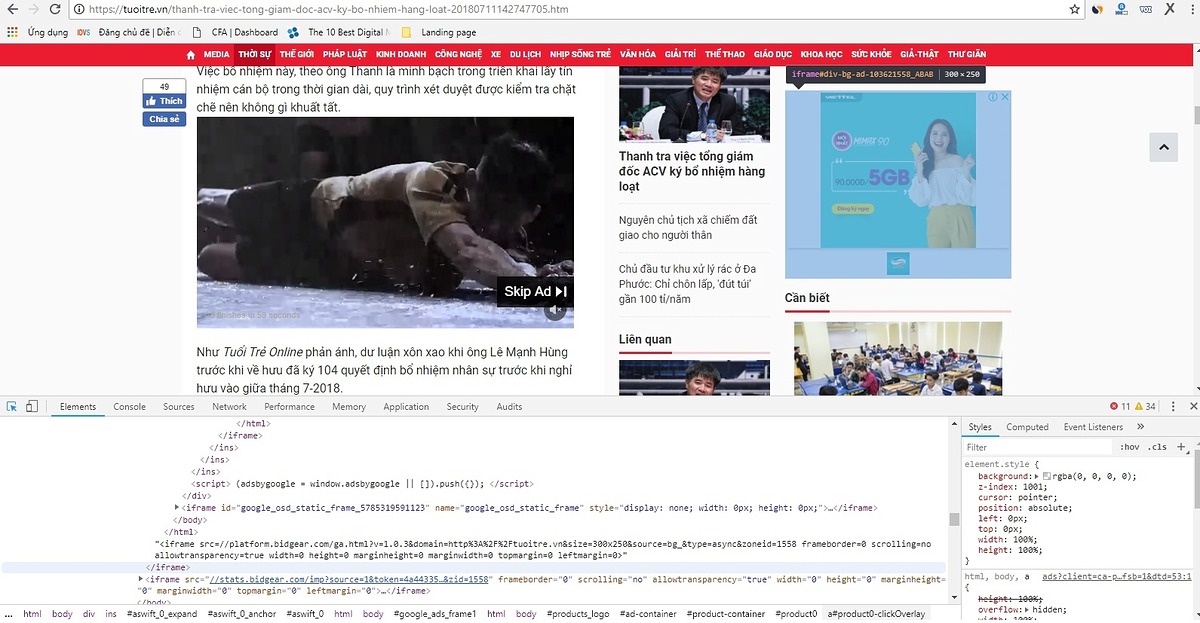
Task: Click the plus new style rule icon
Action: (1181, 447)
